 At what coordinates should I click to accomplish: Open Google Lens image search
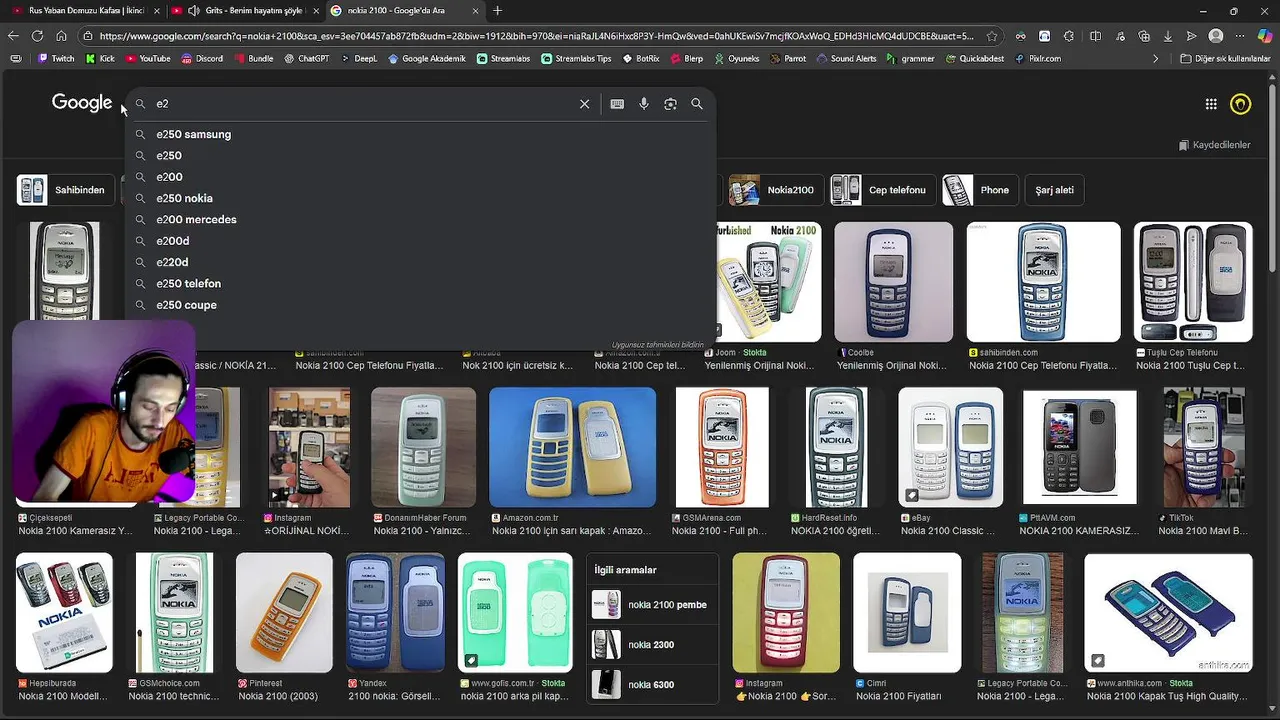tap(670, 104)
